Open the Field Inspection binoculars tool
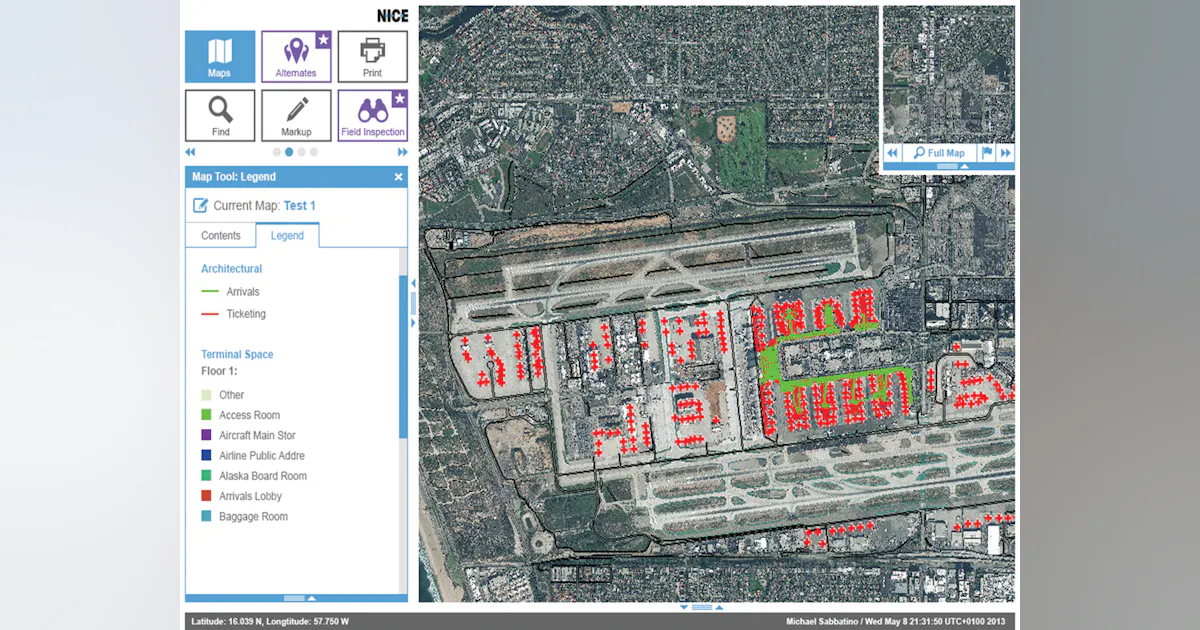Viewport: 1200px width, 630px height. [x=372, y=115]
